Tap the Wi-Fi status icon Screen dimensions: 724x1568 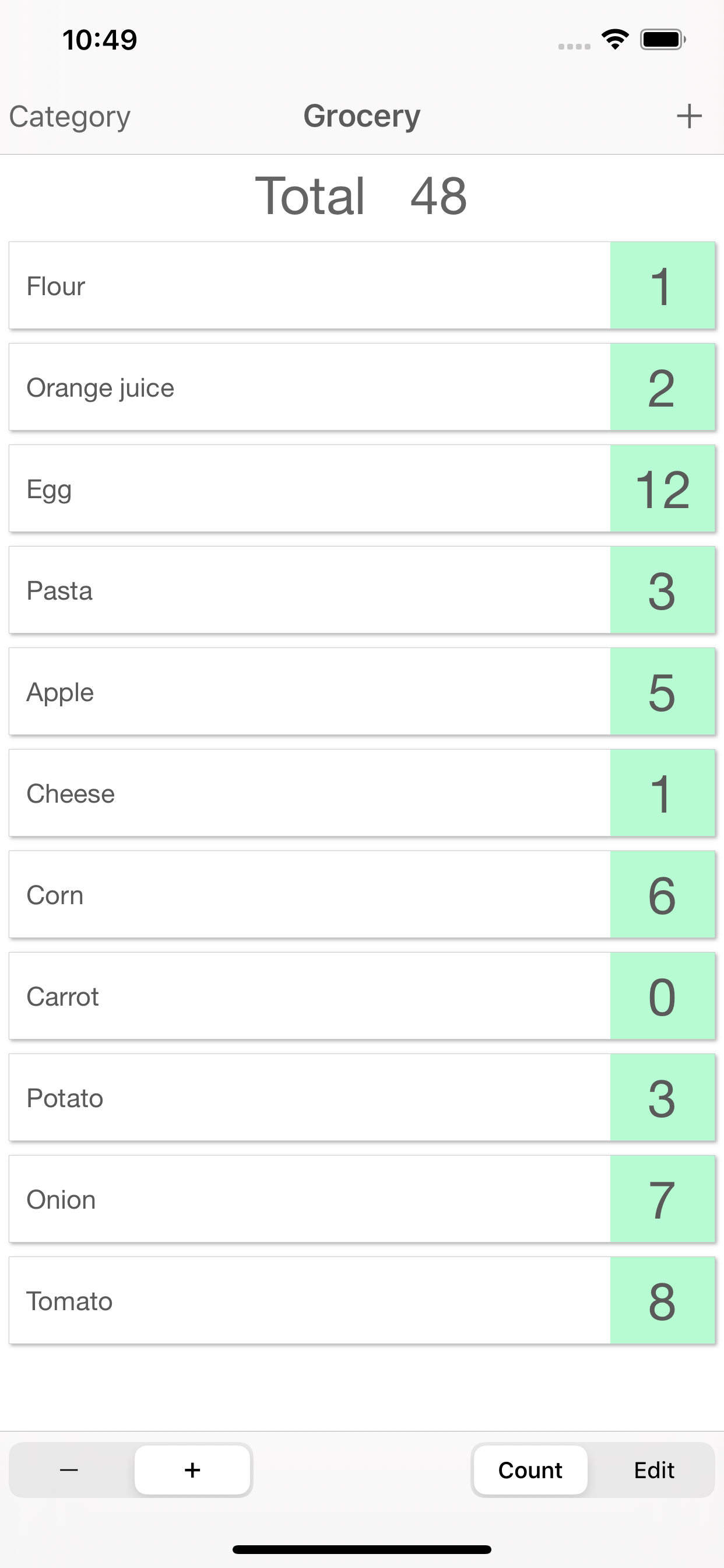point(614,40)
